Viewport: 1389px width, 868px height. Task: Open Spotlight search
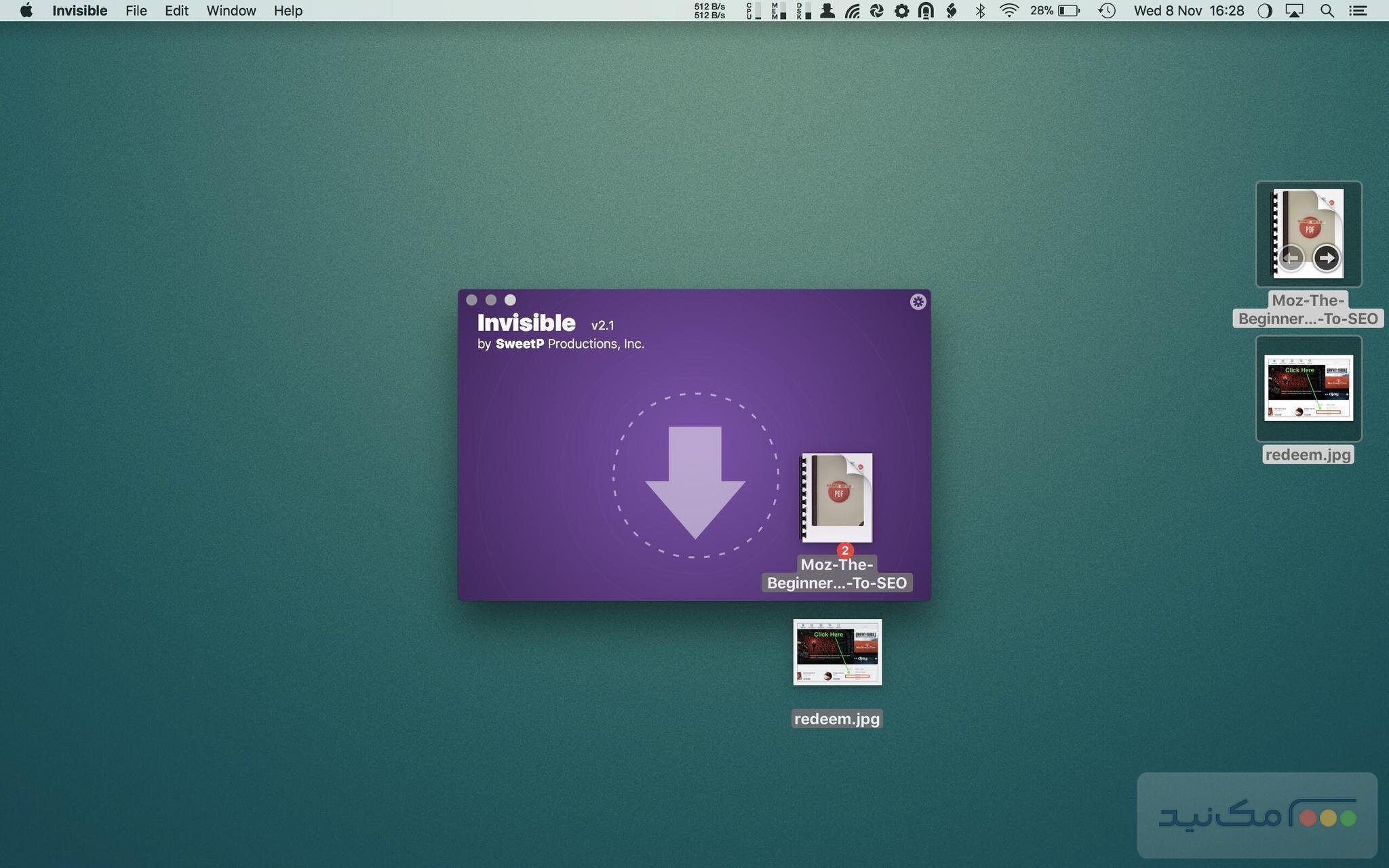[x=1327, y=11]
